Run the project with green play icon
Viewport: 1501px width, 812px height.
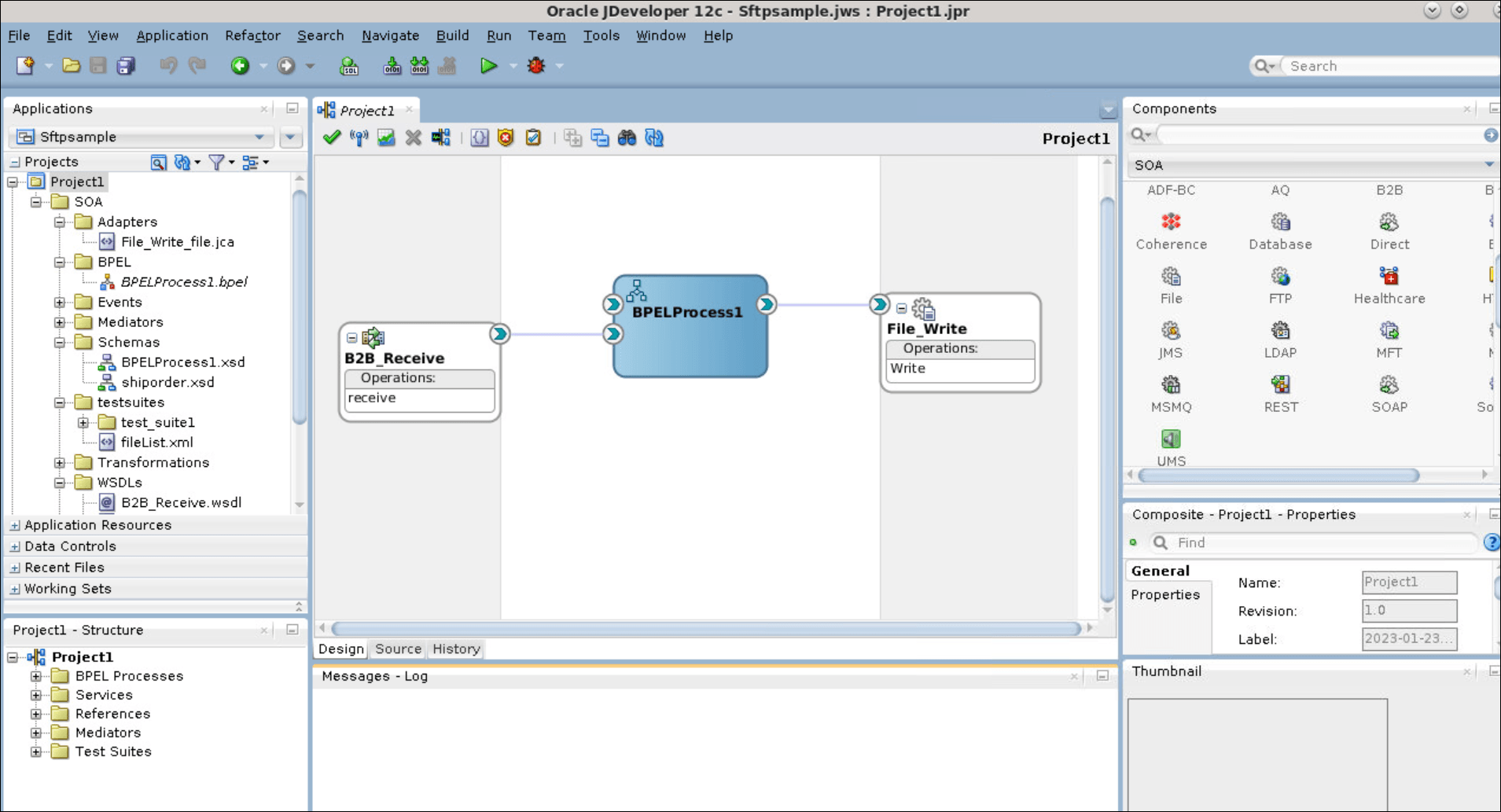pos(488,66)
